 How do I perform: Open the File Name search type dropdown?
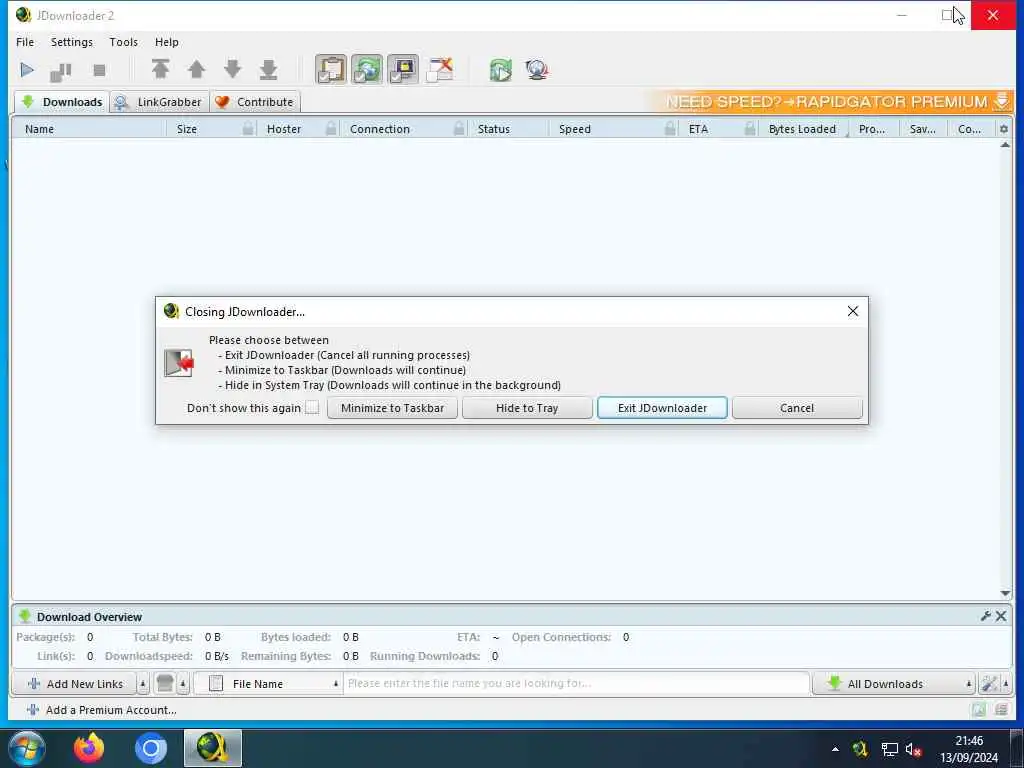click(x=268, y=684)
